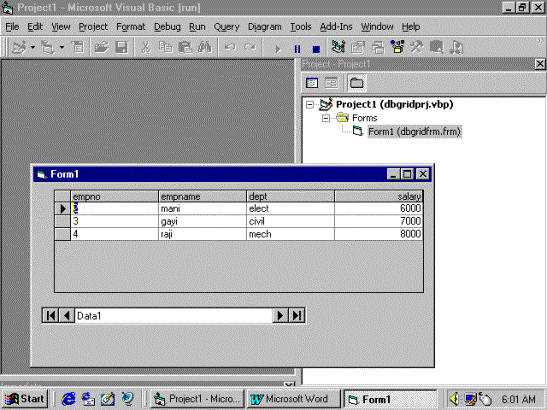Click the Open Project folder icon
The height and width of the screenshot is (410, 547).
coord(101,47)
